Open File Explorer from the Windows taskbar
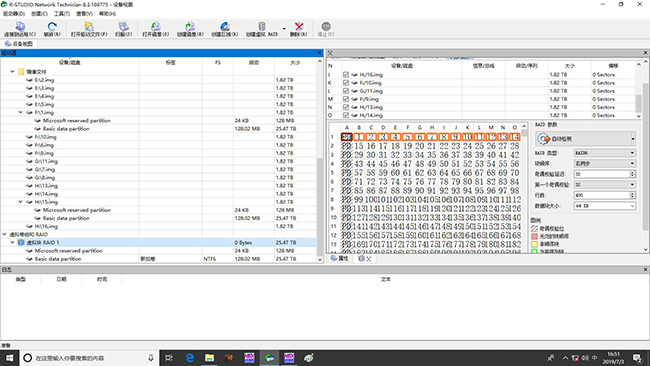Image resolution: width=650 pixels, height=366 pixels. 209,358
